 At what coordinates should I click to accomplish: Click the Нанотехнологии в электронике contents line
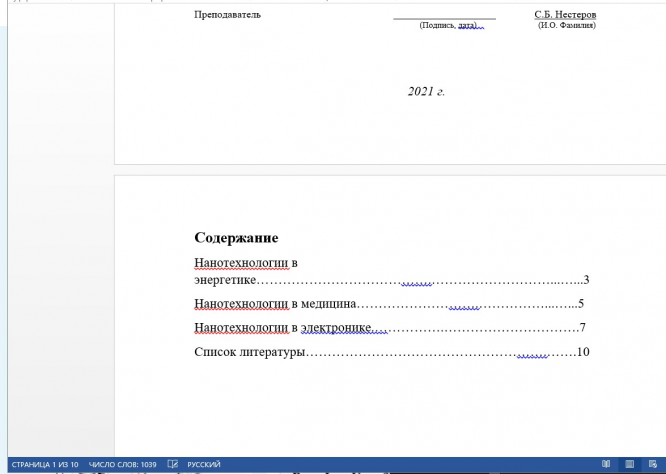point(390,328)
